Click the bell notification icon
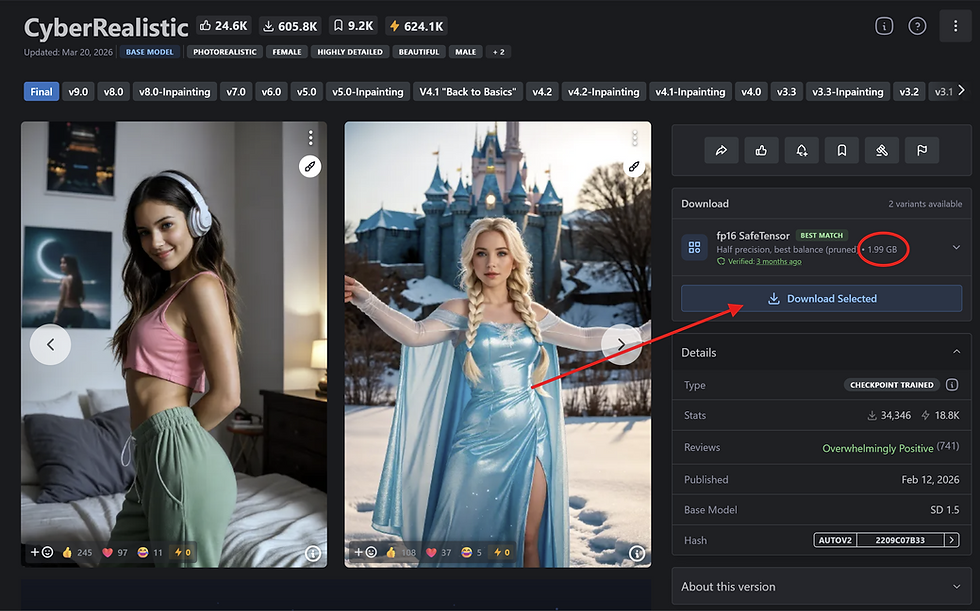 (802, 151)
